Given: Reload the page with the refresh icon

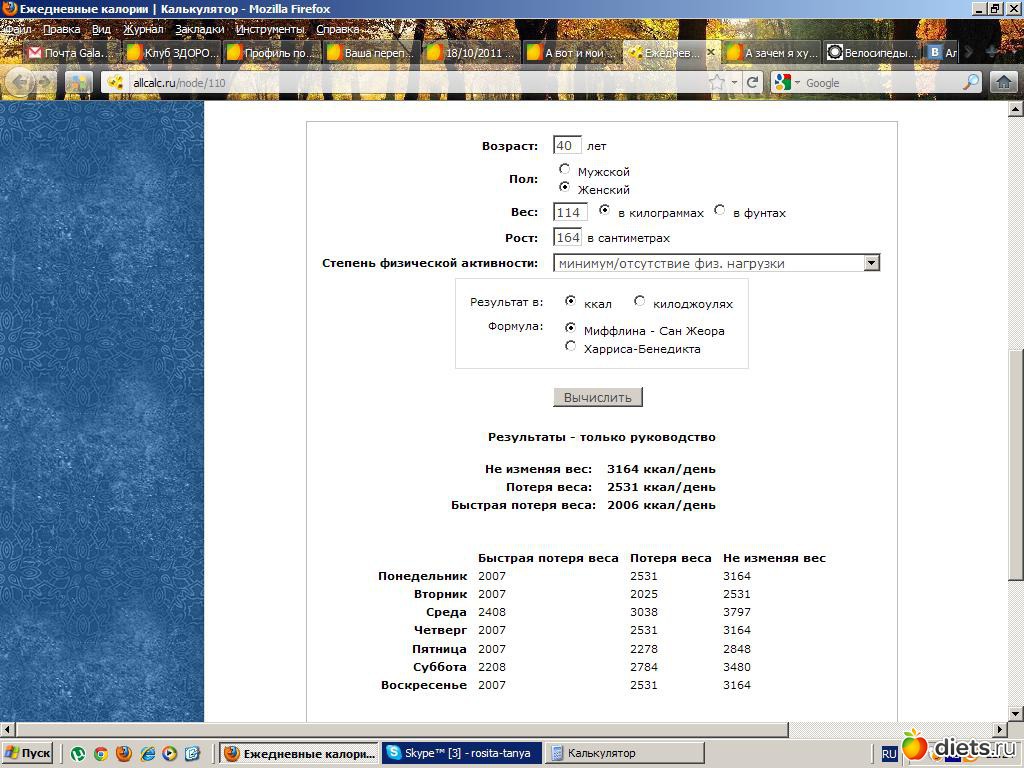Looking at the screenshot, I should [753, 83].
